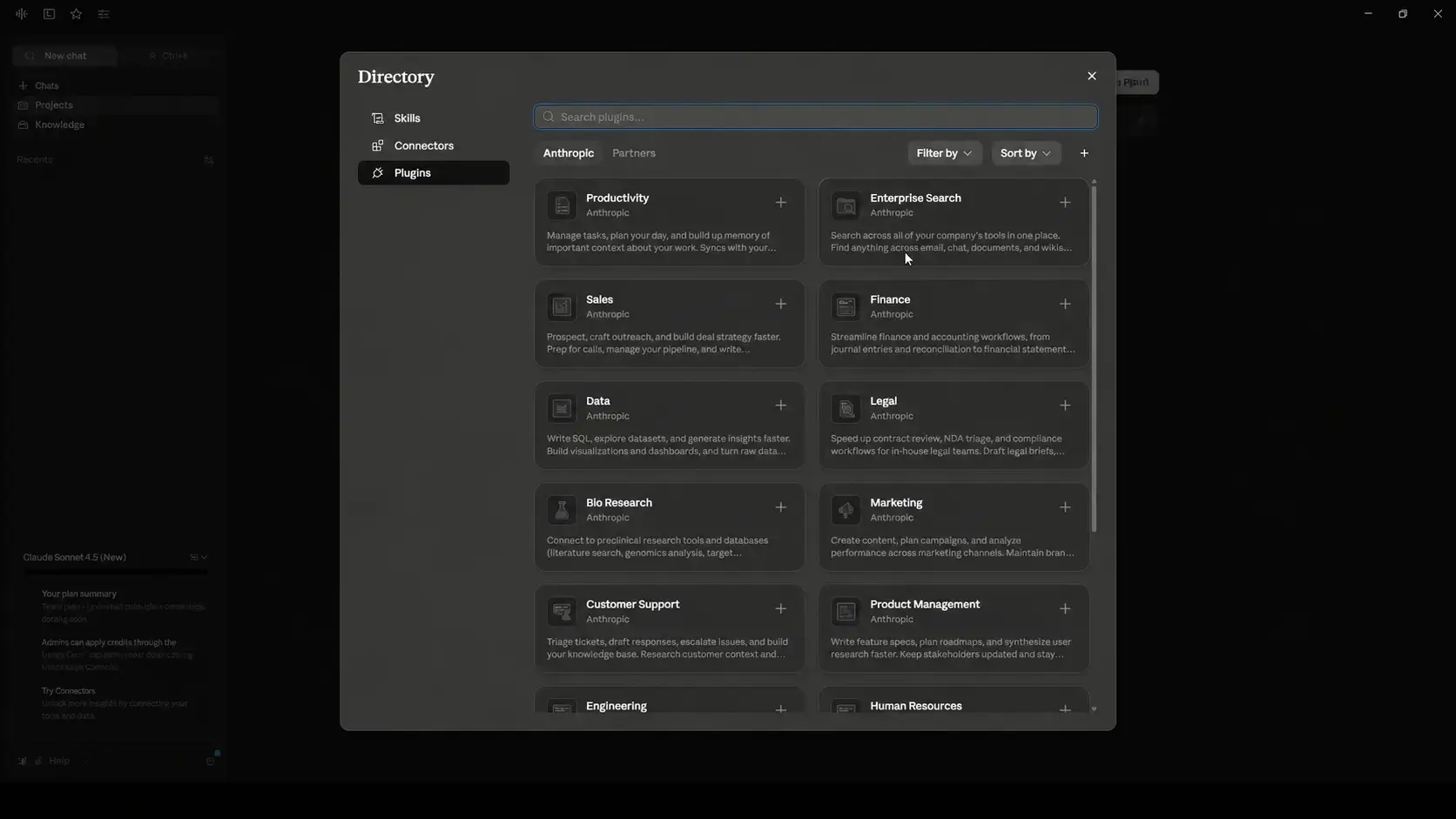Open the Engineering plugin card
This screenshot has width=1456, height=819.
pyautogui.click(x=669, y=701)
